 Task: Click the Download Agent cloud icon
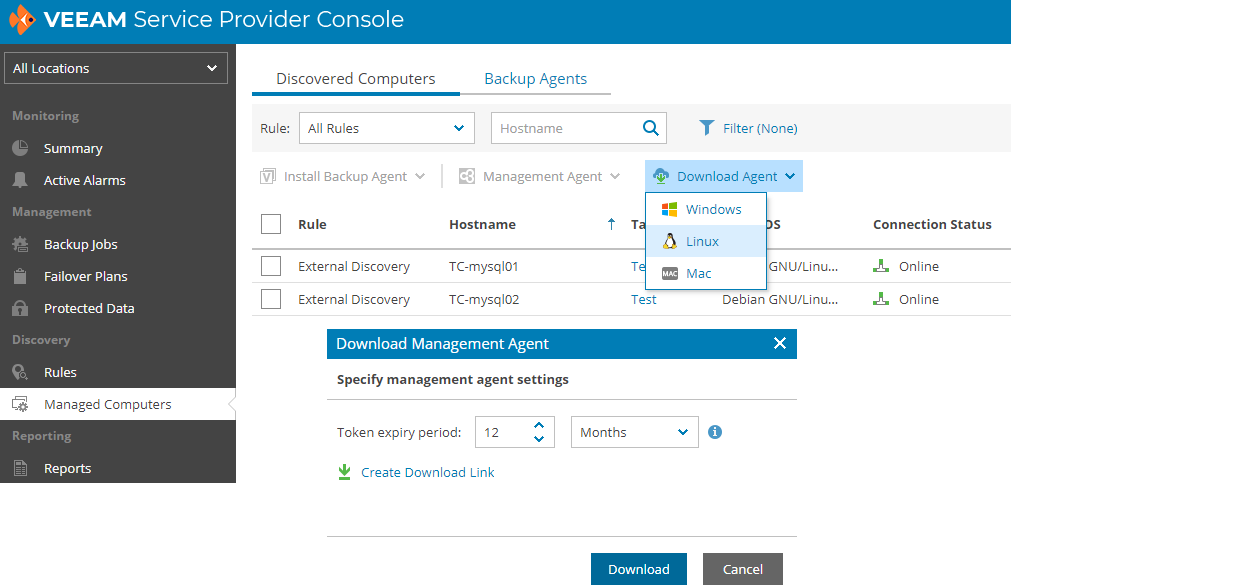[661, 176]
